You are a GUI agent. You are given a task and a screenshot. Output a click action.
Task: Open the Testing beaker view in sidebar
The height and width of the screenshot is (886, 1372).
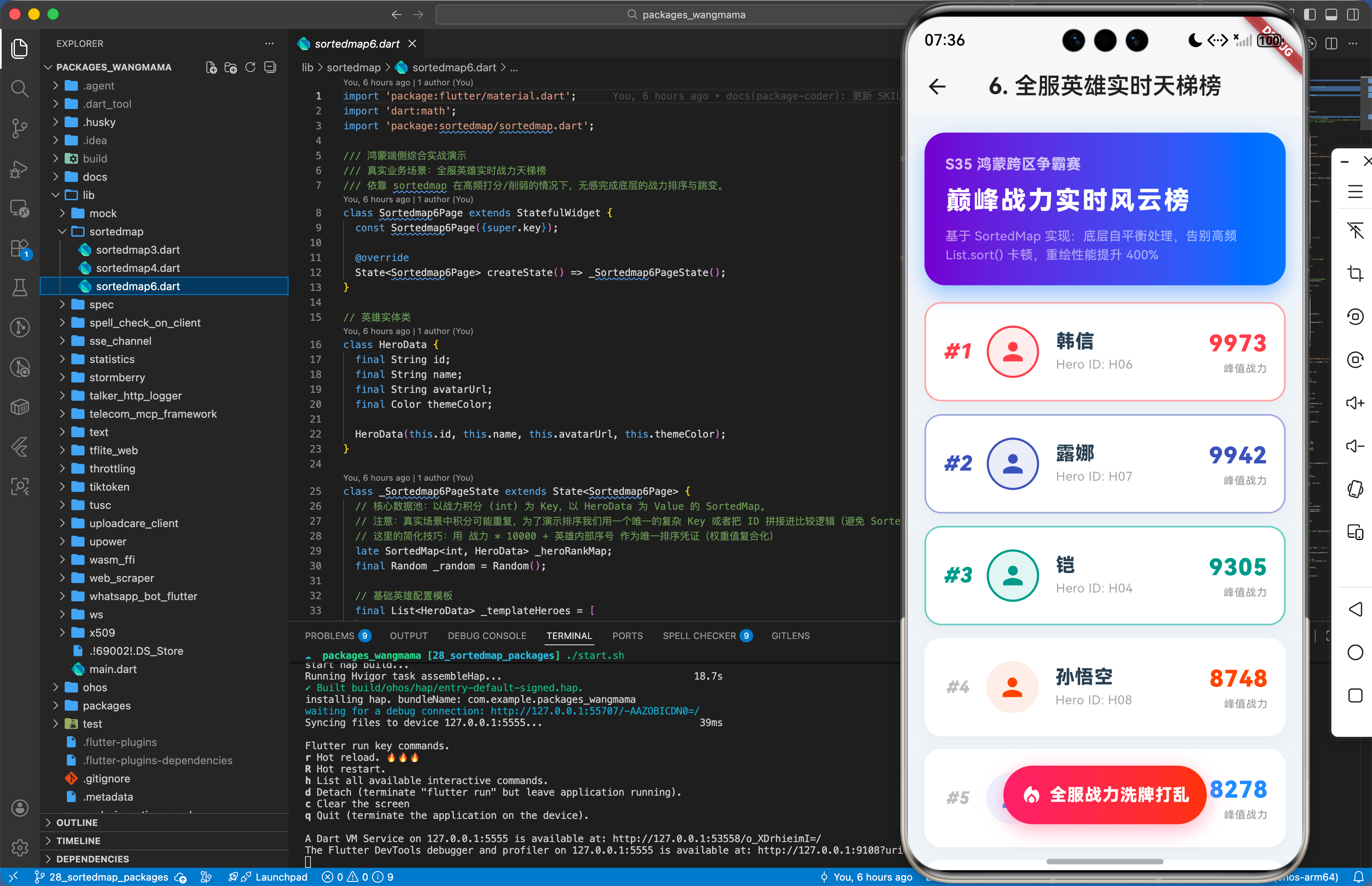click(20, 288)
